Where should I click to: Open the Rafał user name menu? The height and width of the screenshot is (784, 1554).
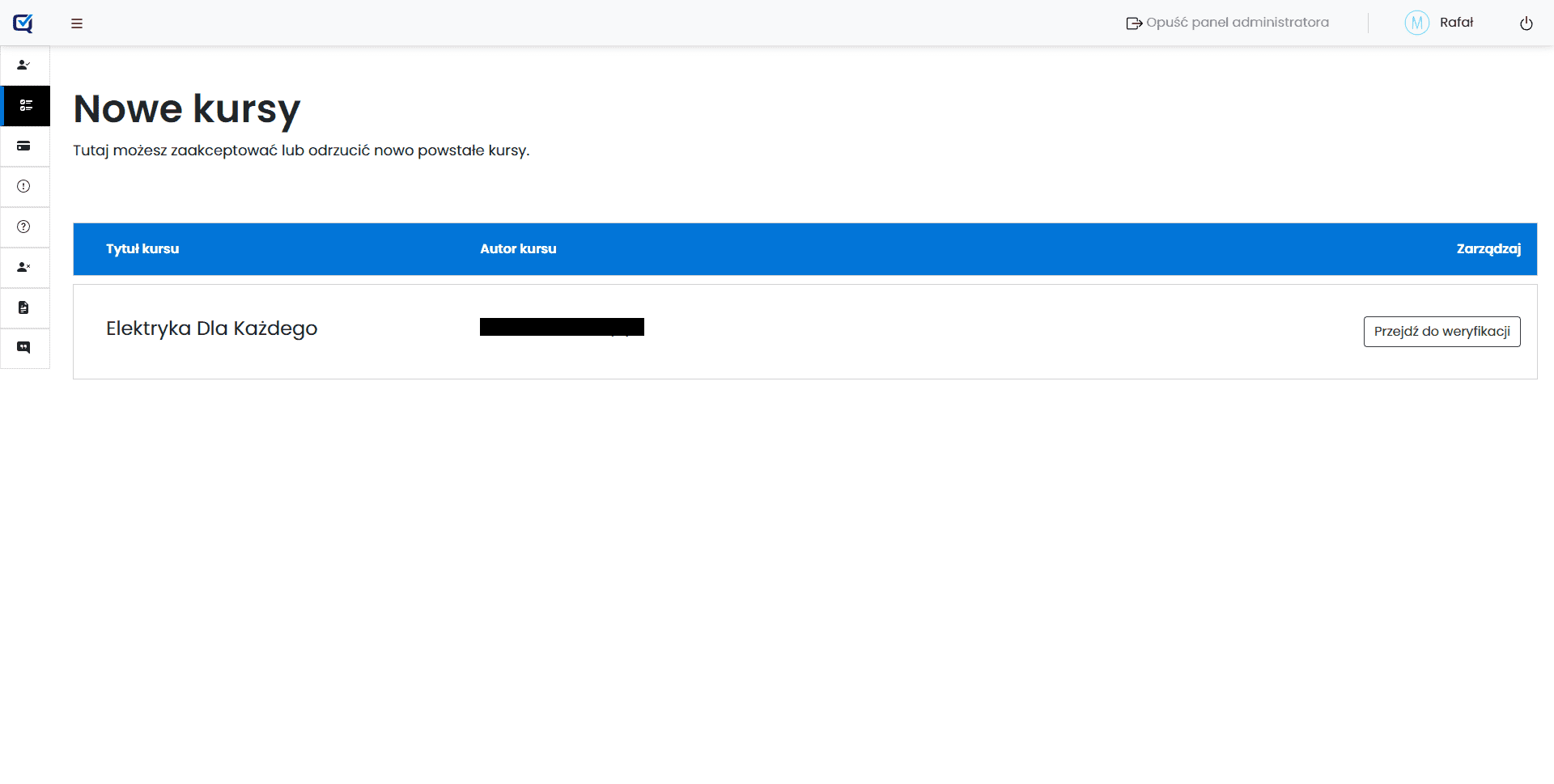[x=1456, y=23]
